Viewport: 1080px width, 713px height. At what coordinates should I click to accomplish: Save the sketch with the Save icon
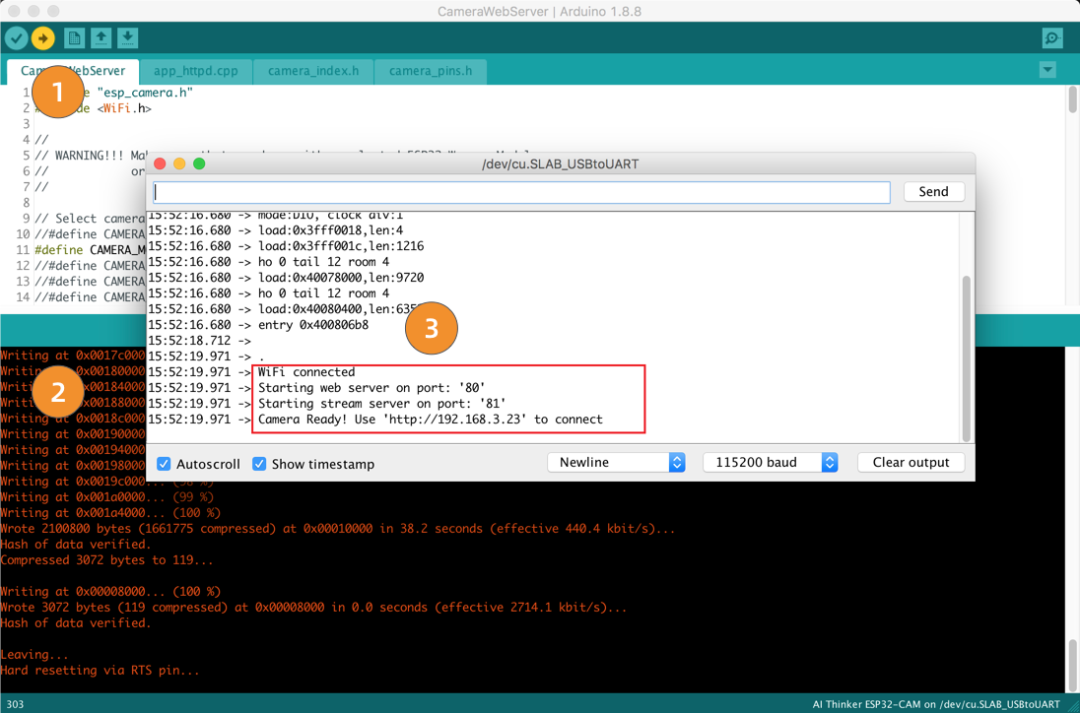[x=127, y=38]
